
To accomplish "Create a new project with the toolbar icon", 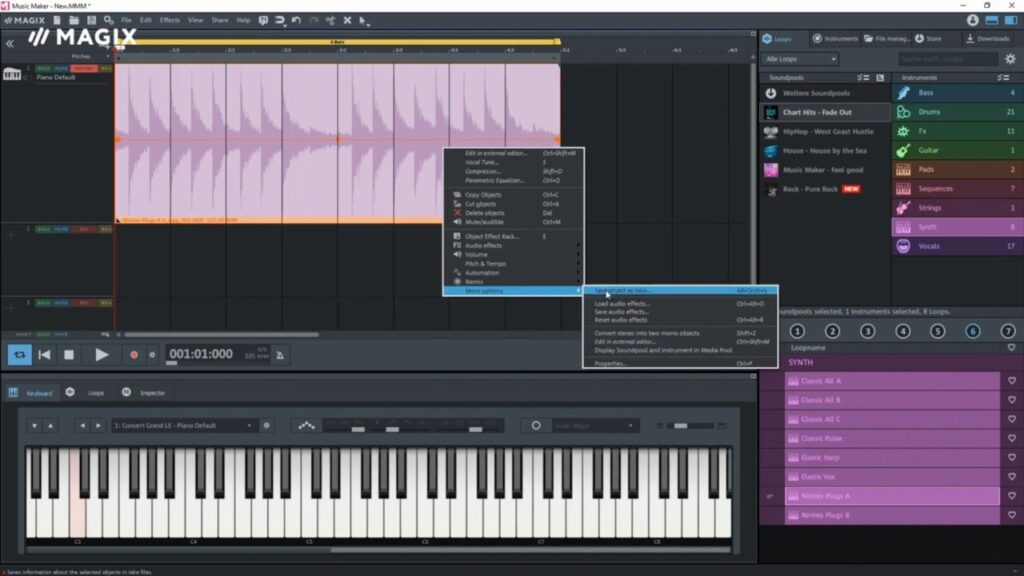I will (57, 20).
